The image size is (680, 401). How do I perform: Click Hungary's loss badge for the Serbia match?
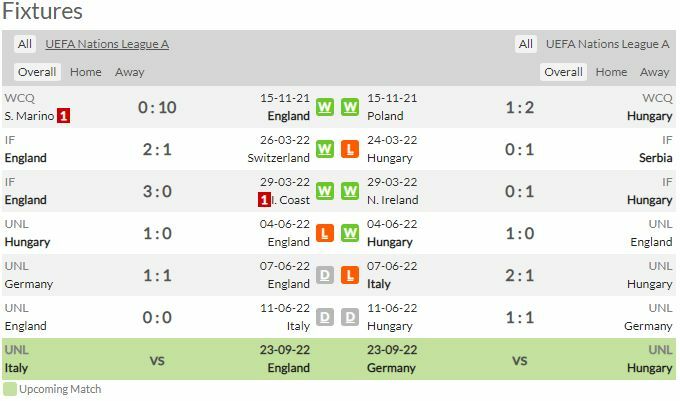click(x=350, y=149)
